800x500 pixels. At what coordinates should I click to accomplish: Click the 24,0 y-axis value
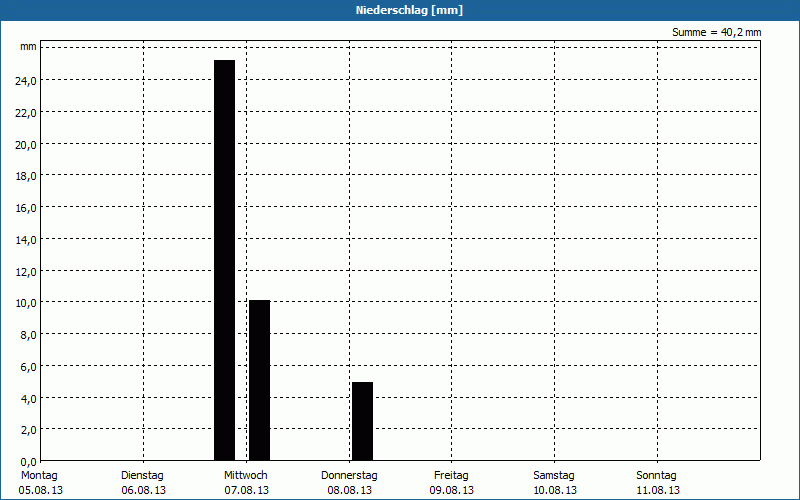[x=26, y=81]
